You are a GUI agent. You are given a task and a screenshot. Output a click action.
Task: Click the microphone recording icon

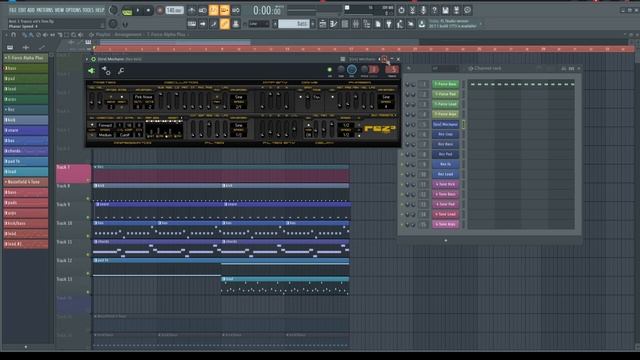[423, 10]
